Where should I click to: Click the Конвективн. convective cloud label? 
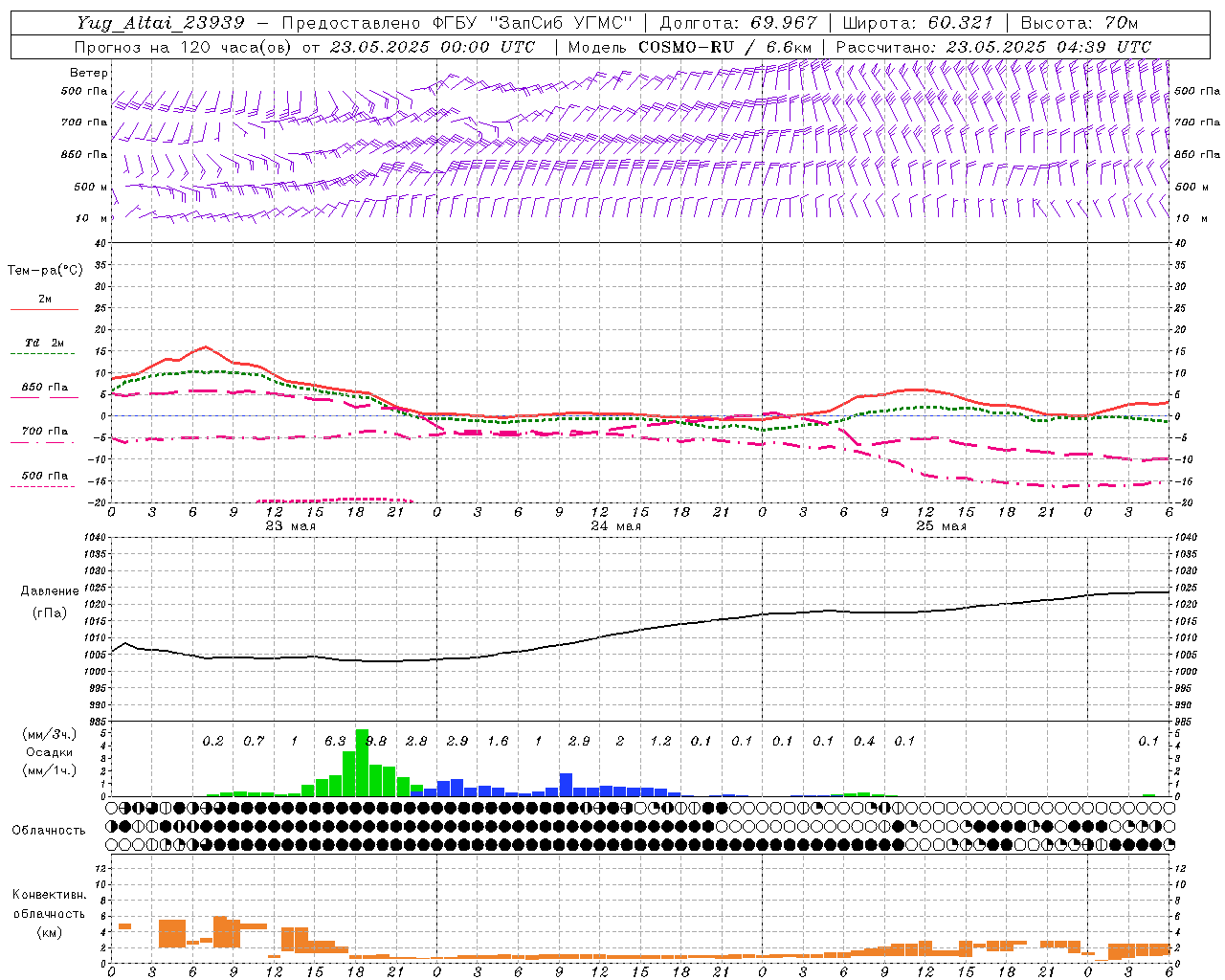(x=49, y=895)
